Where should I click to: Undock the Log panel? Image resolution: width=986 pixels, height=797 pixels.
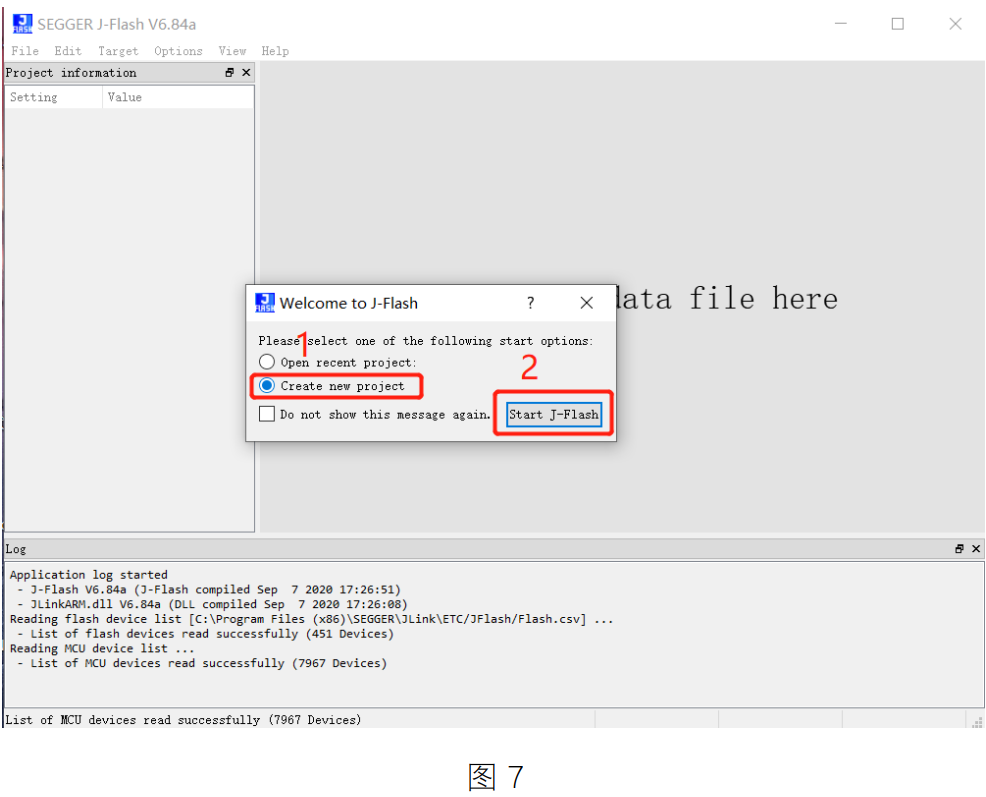pos(959,549)
